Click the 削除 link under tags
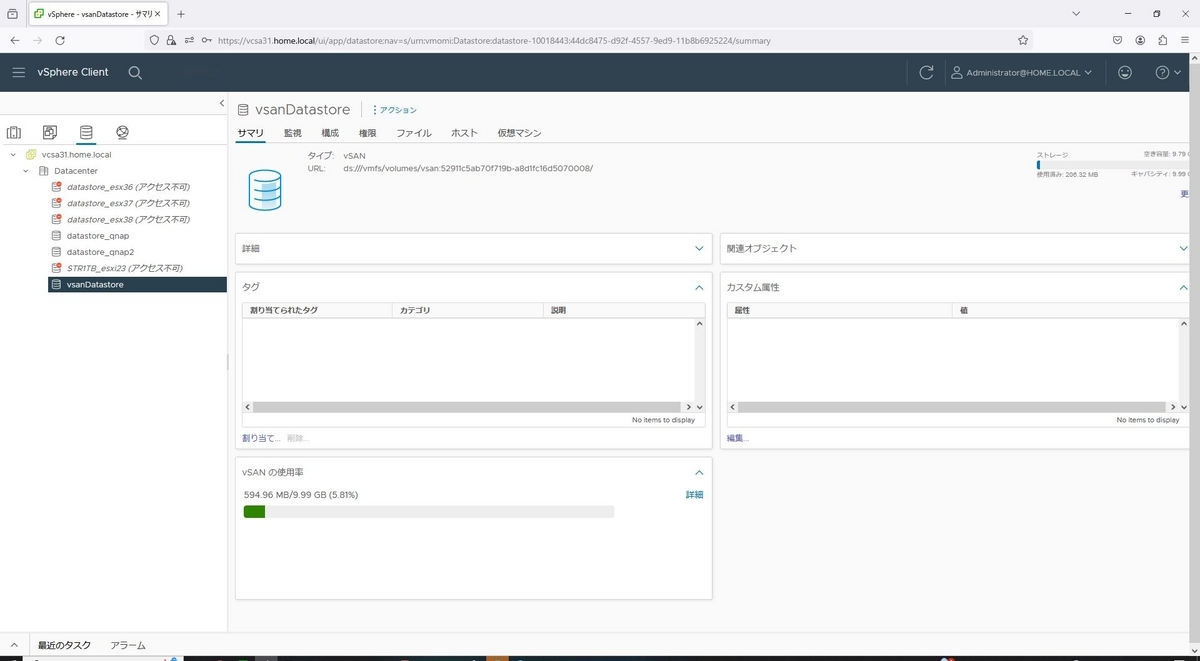 (298, 438)
